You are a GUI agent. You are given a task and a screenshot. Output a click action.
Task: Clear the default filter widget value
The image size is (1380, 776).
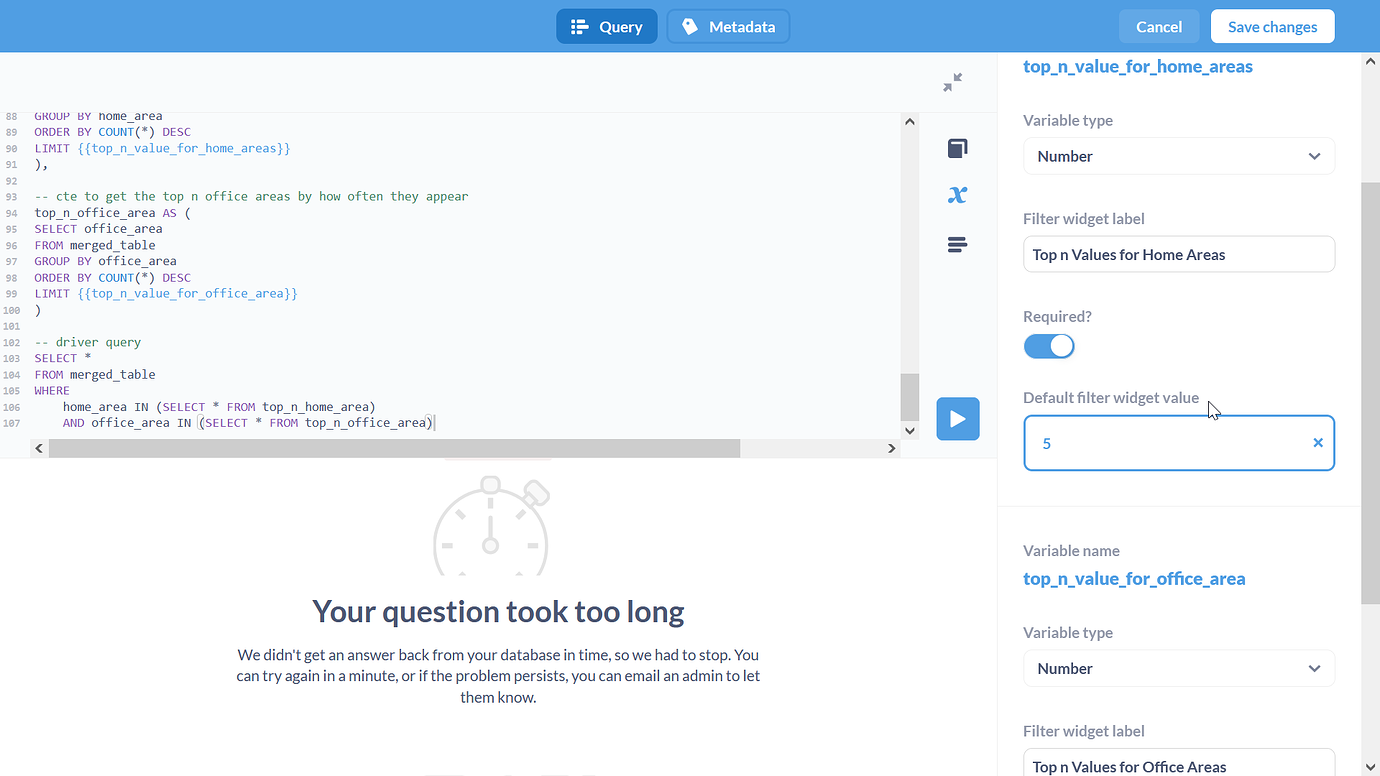1317,443
